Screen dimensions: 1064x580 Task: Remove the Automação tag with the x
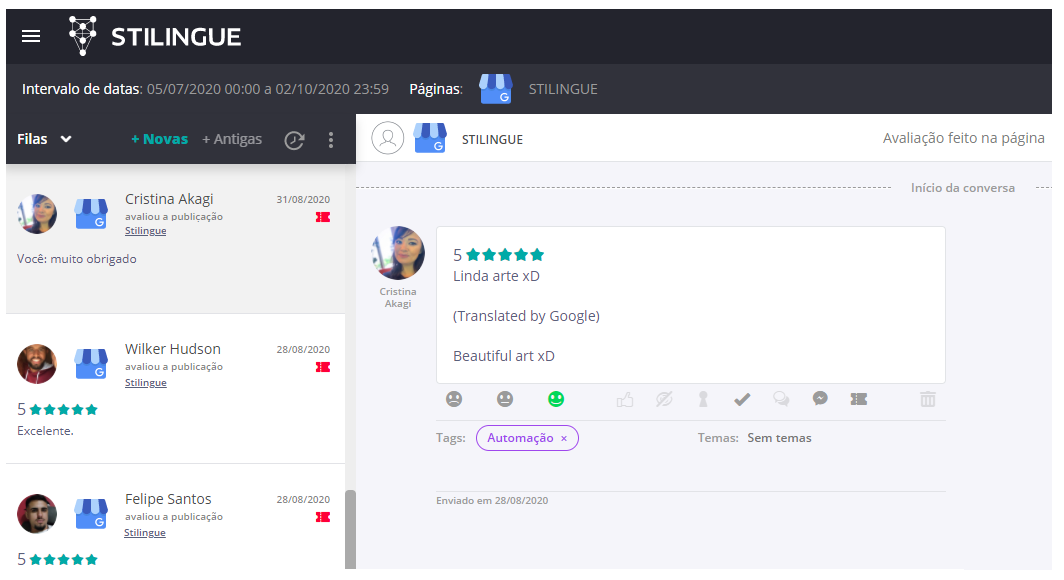pyautogui.click(x=564, y=438)
